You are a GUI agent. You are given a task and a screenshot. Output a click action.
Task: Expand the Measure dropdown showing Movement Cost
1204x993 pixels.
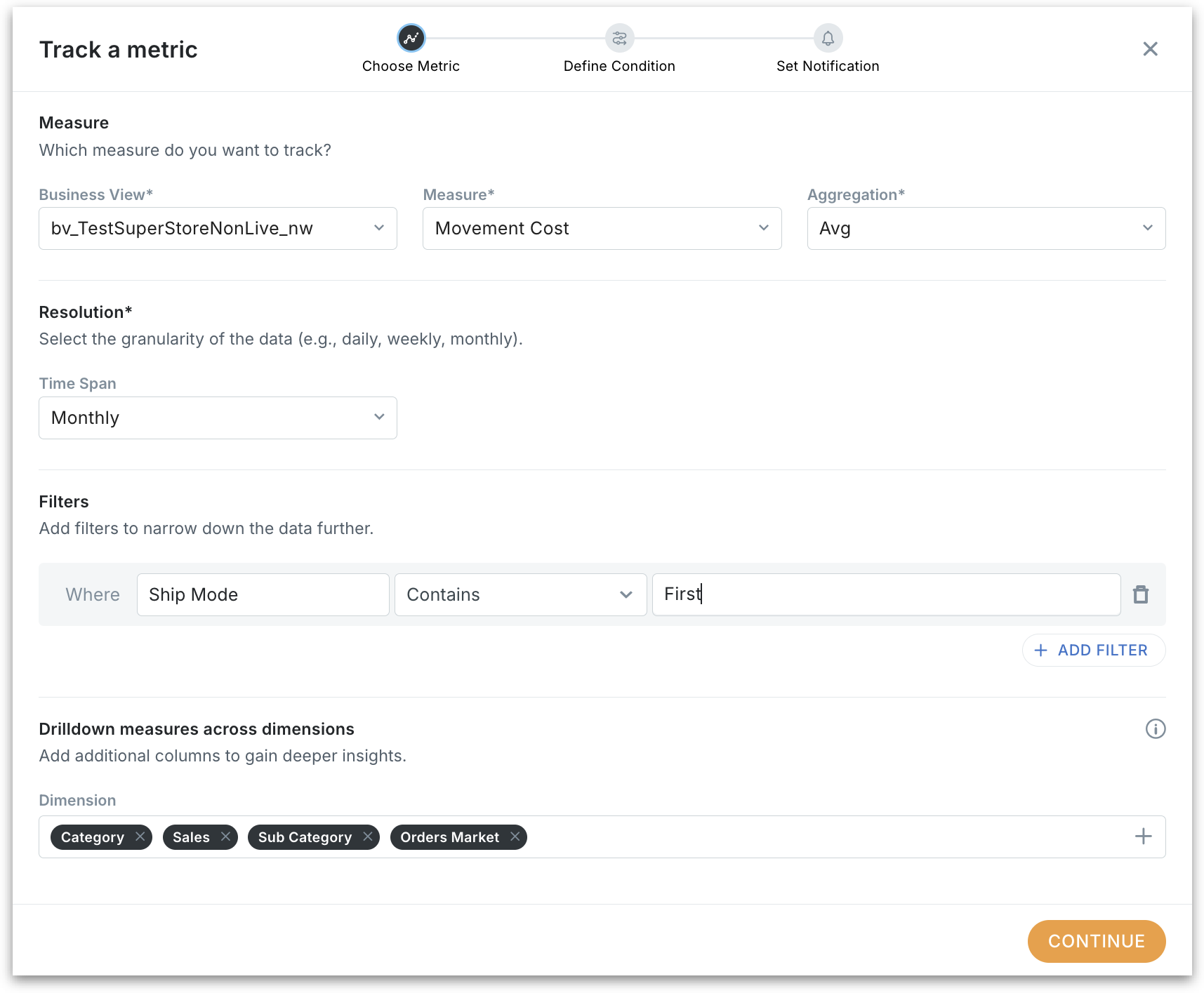[602, 228]
